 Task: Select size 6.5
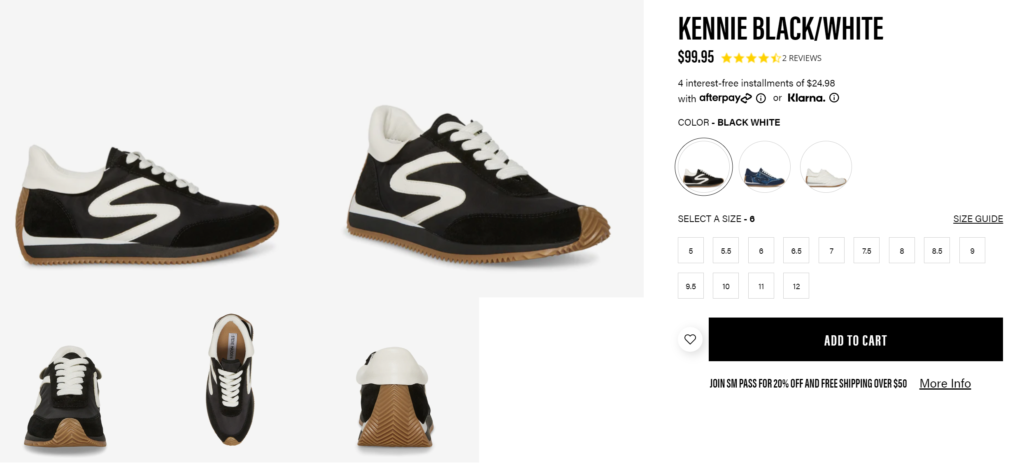[796, 251]
